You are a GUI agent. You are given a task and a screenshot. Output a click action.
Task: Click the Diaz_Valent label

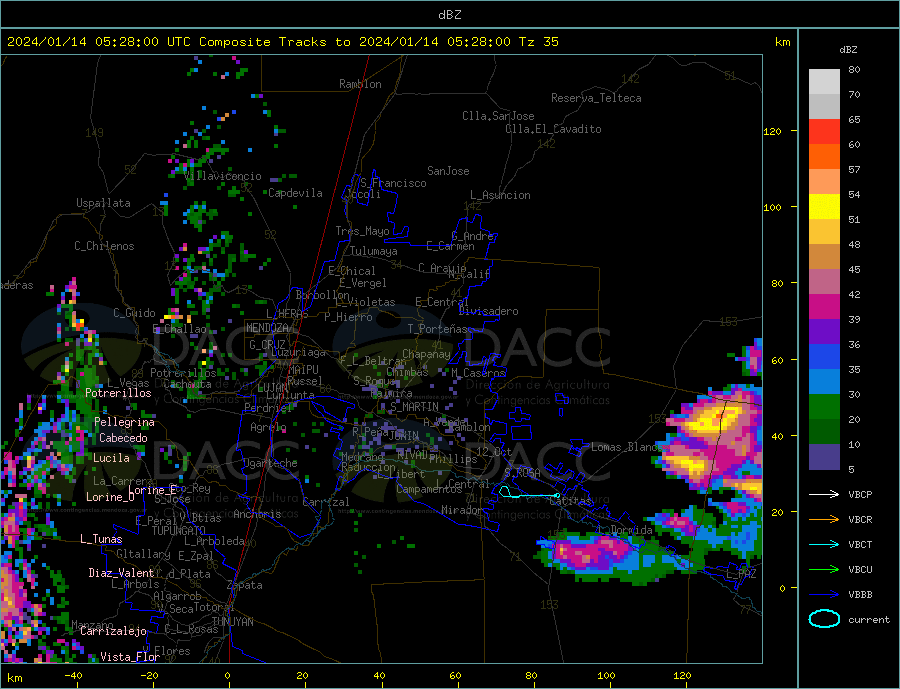(x=121, y=572)
